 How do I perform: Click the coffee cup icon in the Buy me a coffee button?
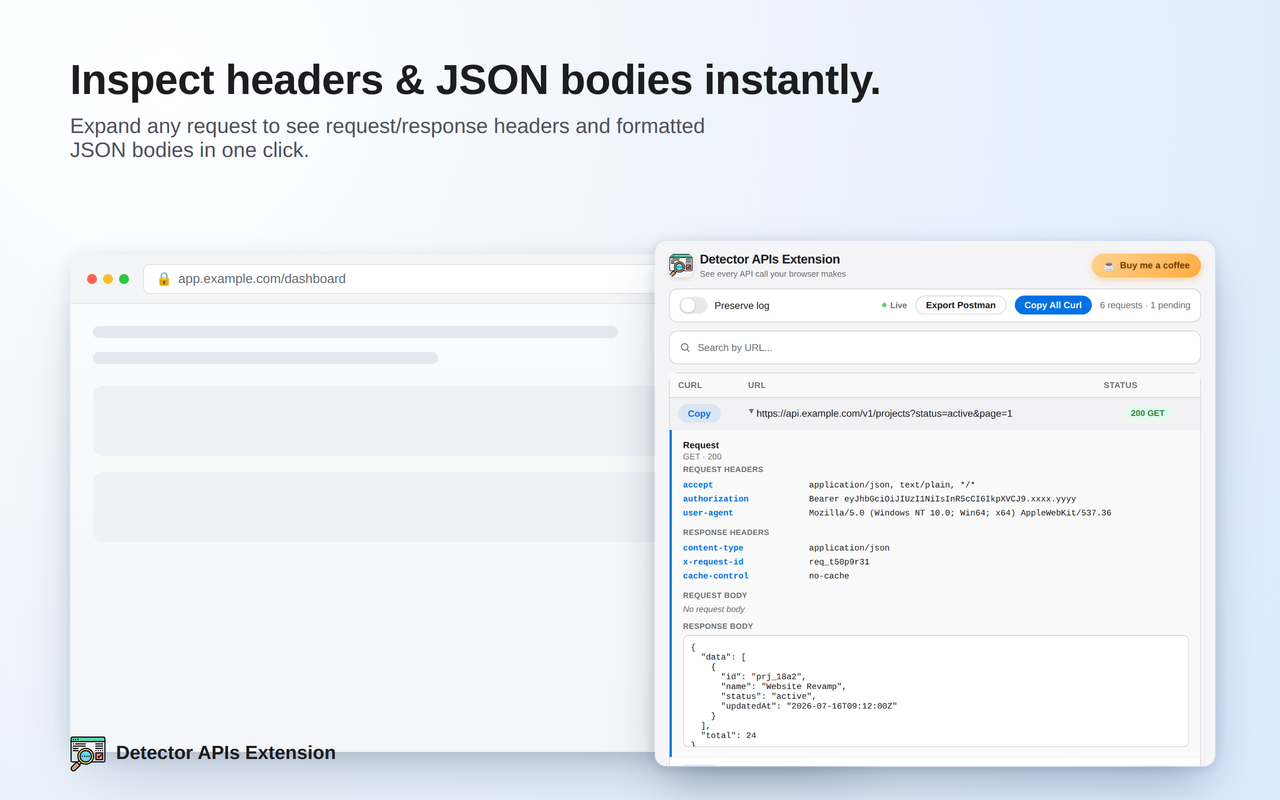click(1109, 266)
